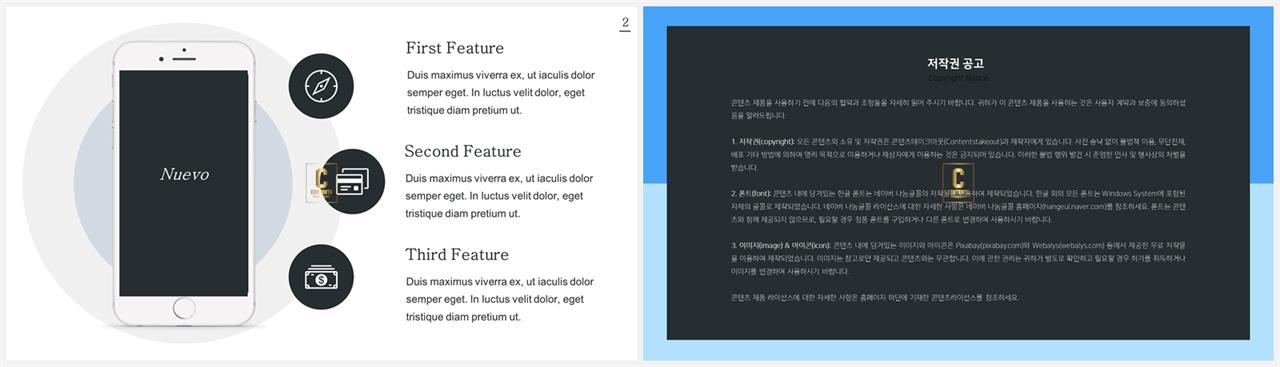Screen dimensions: 1280x367
Task: Click the 1. 저작권(copyright) paragraph
Action: pos(958,155)
